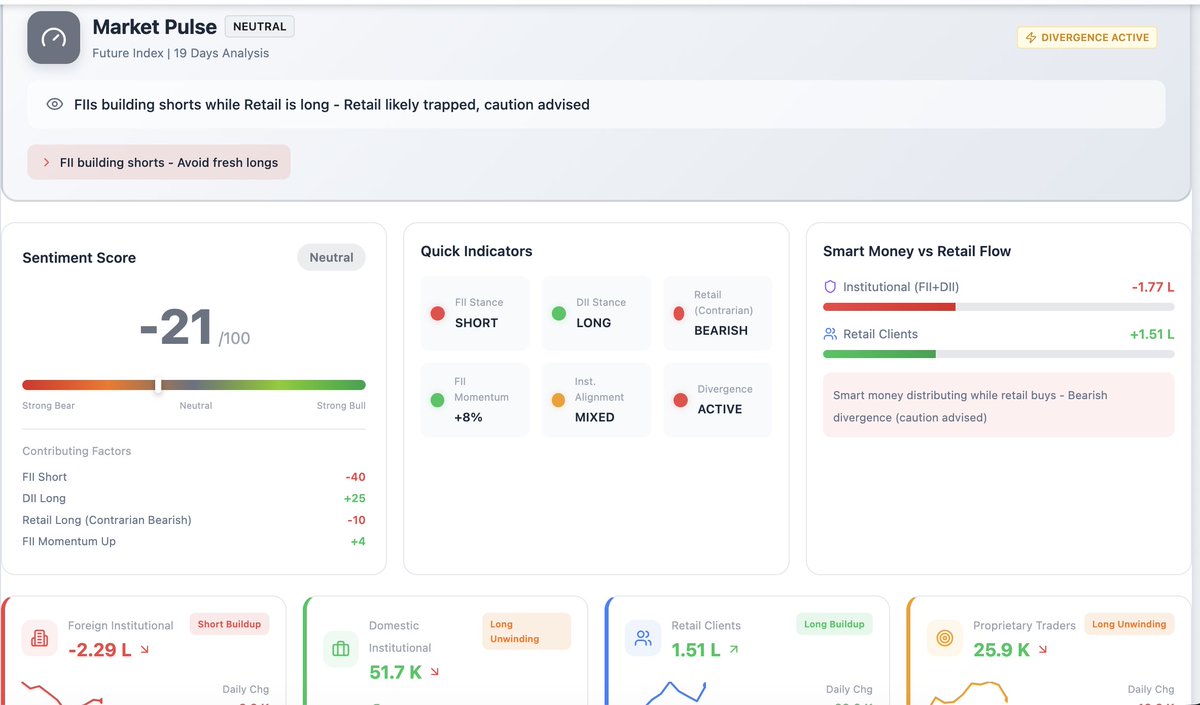Image resolution: width=1200 pixels, height=705 pixels.
Task: Click the users icon on Retail Clients card
Action: pos(643,638)
